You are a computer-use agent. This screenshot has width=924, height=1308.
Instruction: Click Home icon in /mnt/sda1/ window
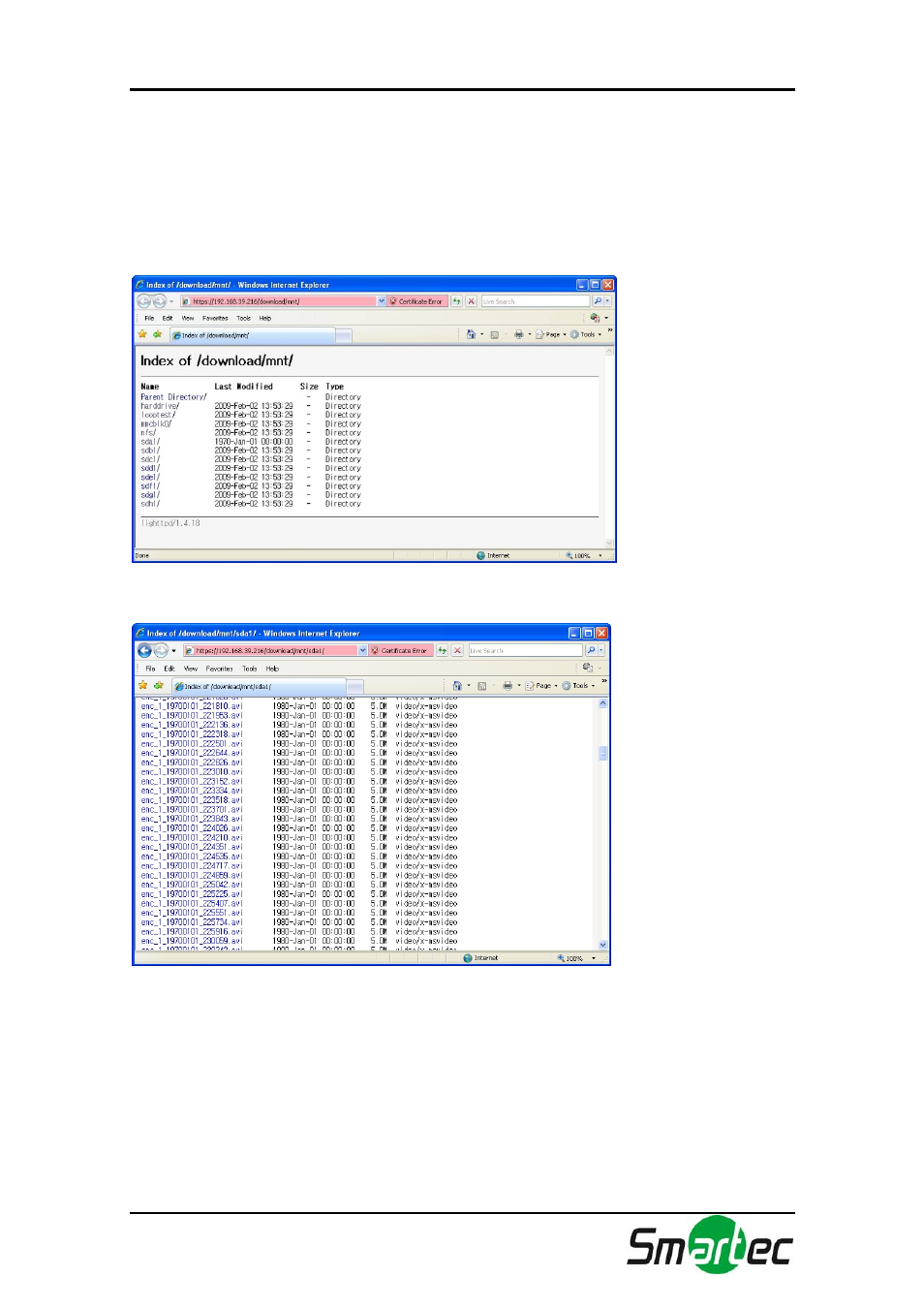click(x=457, y=685)
